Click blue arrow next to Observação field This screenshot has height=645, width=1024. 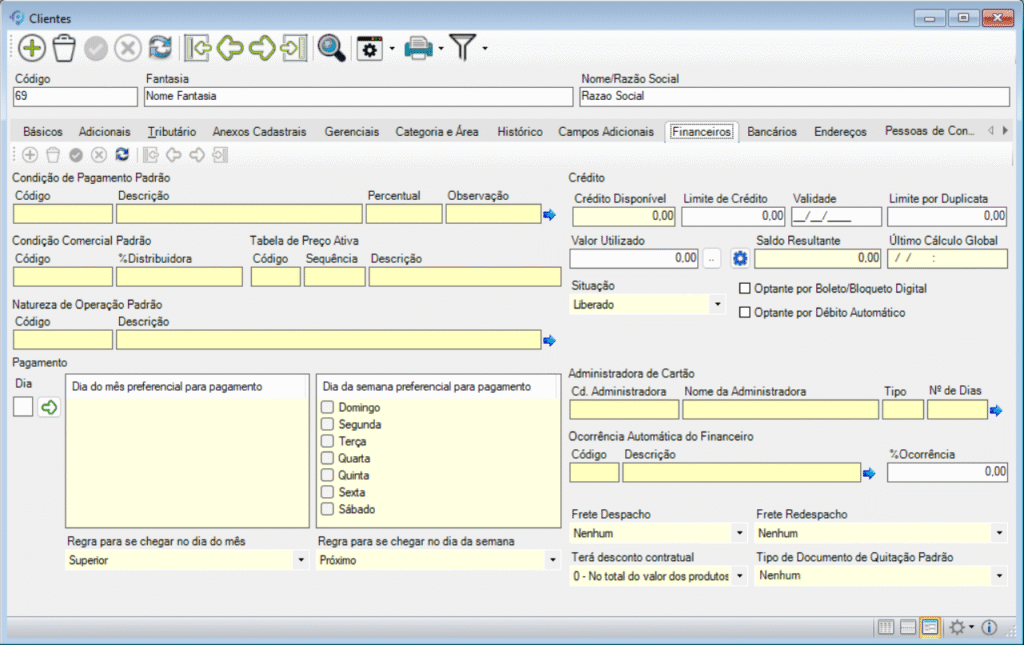(549, 215)
